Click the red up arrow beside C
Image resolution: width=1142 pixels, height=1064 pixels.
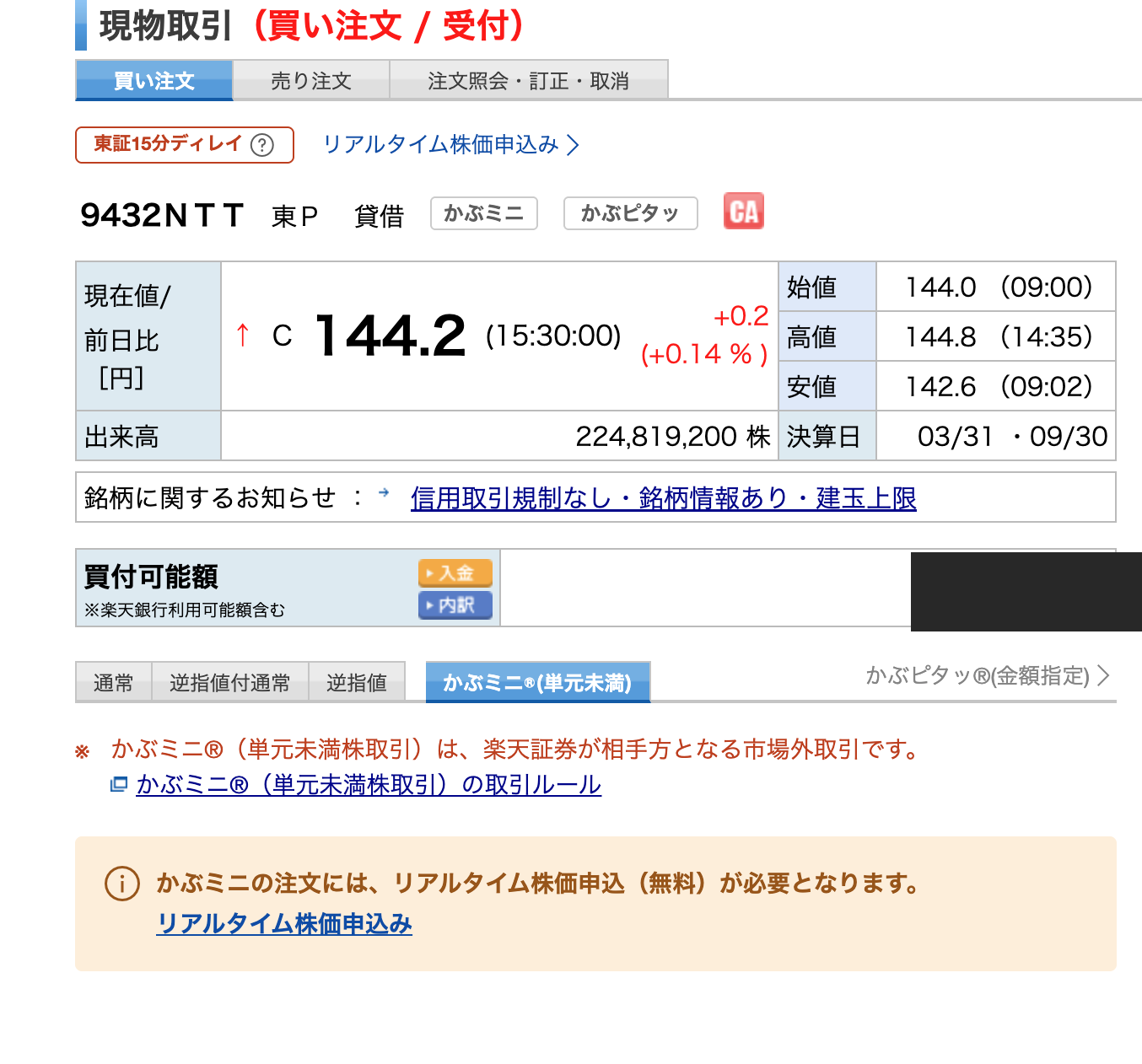pos(243,336)
